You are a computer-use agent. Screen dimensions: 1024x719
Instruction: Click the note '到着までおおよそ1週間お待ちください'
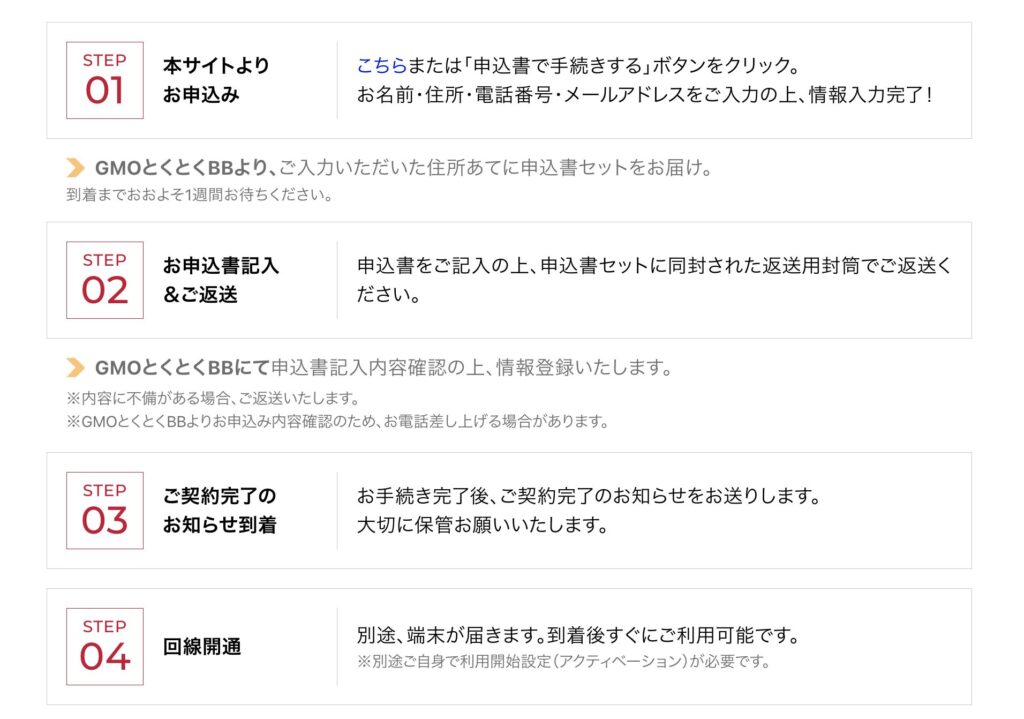click(199, 195)
